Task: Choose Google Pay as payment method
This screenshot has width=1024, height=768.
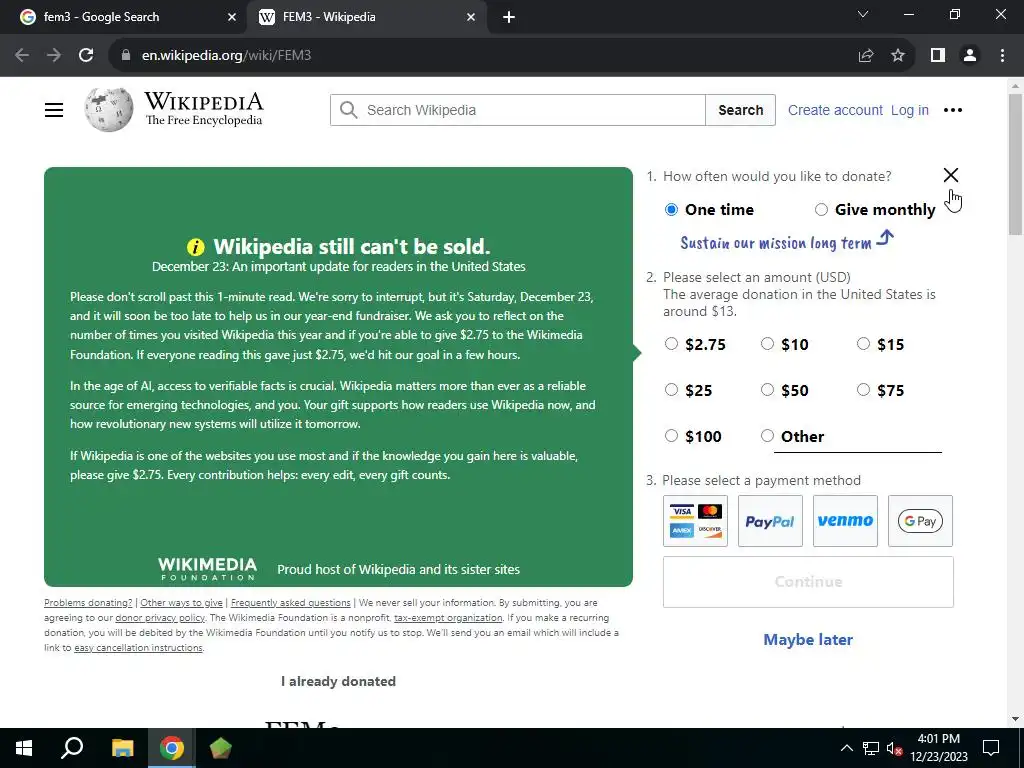Action: [920, 520]
